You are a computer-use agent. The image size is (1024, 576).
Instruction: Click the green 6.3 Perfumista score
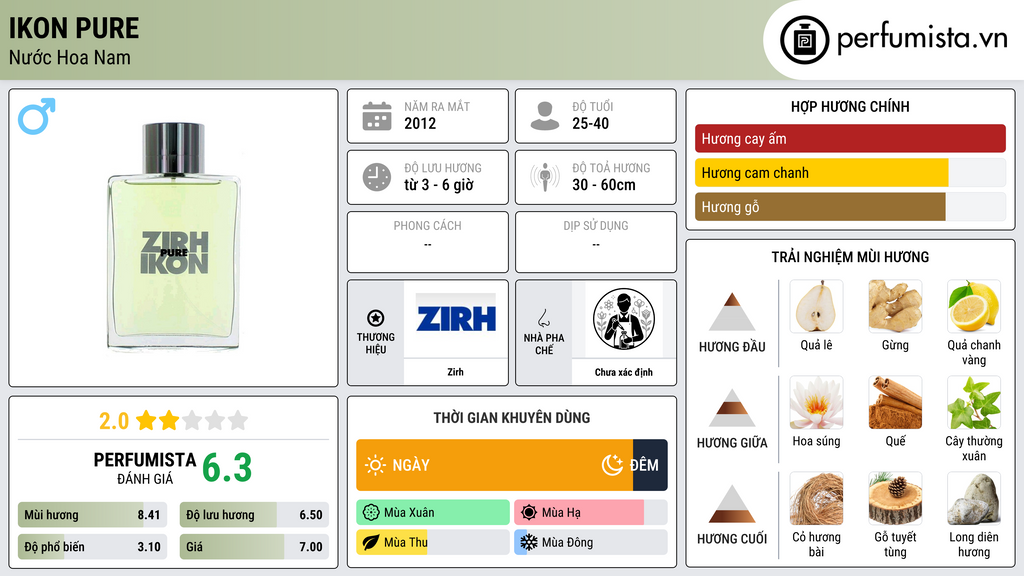click(227, 468)
